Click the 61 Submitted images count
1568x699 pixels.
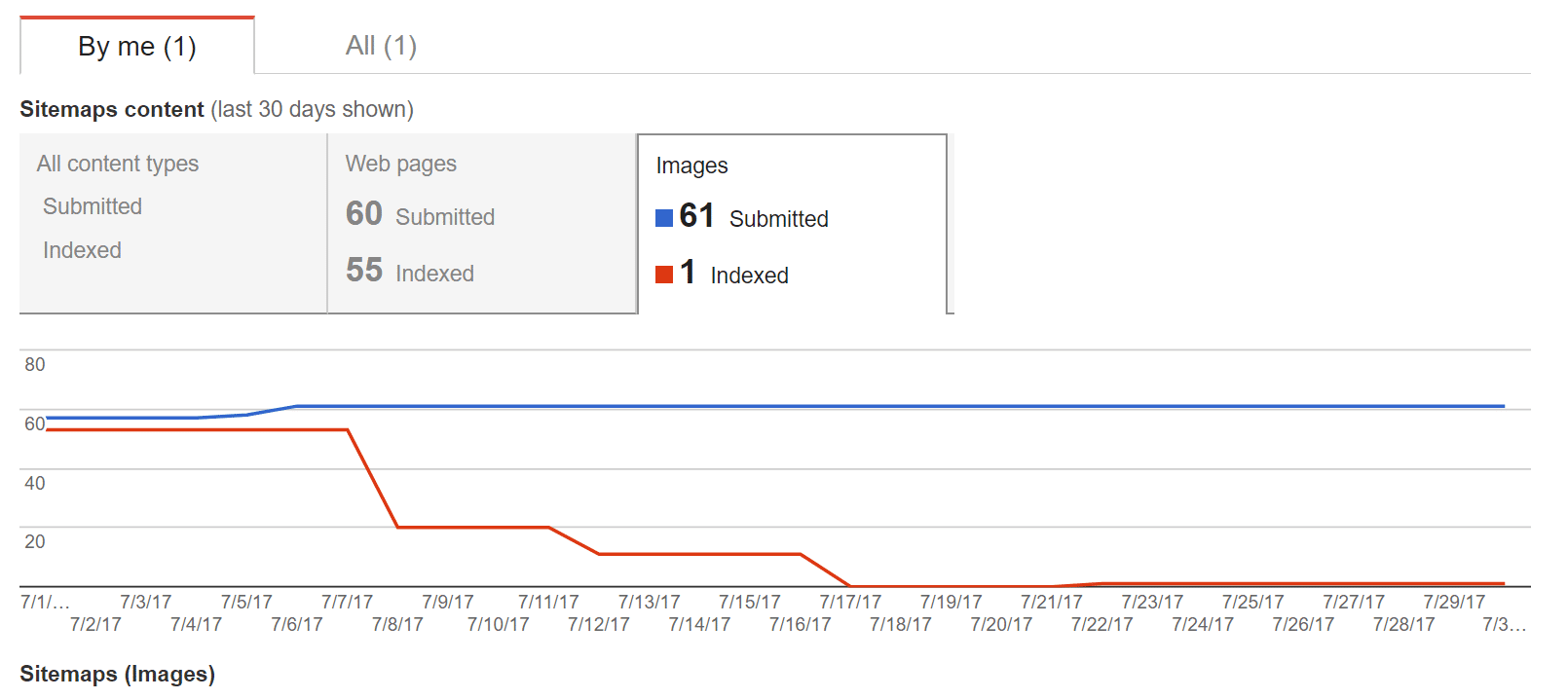coord(696,216)
